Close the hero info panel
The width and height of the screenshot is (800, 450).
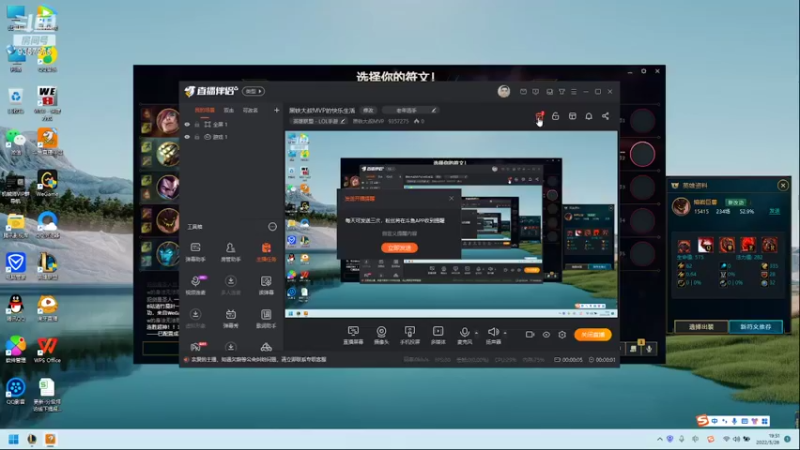(x=783, y=185)
